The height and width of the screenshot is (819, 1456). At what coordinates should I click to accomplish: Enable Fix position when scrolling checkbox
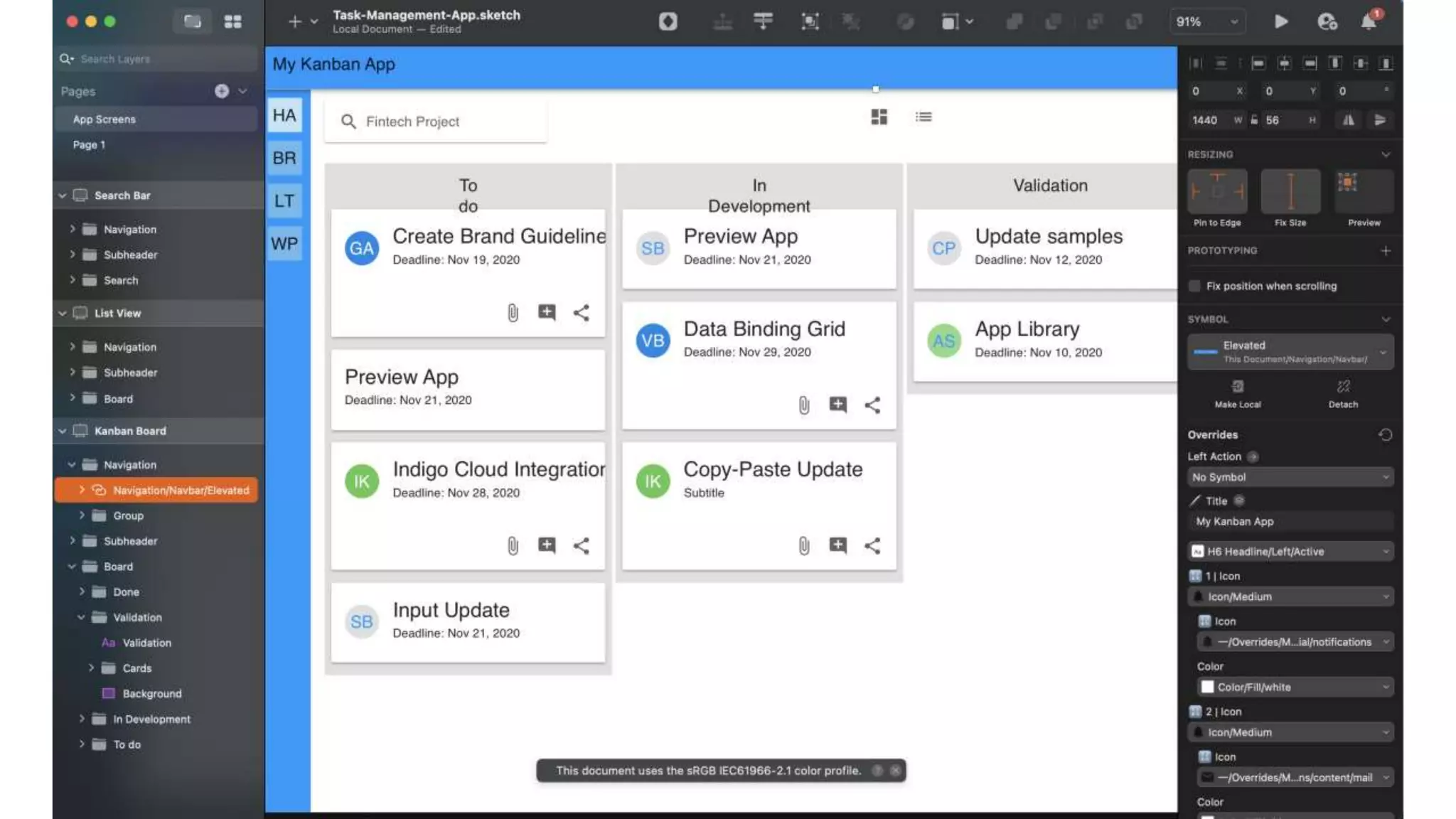[1194, 286]
